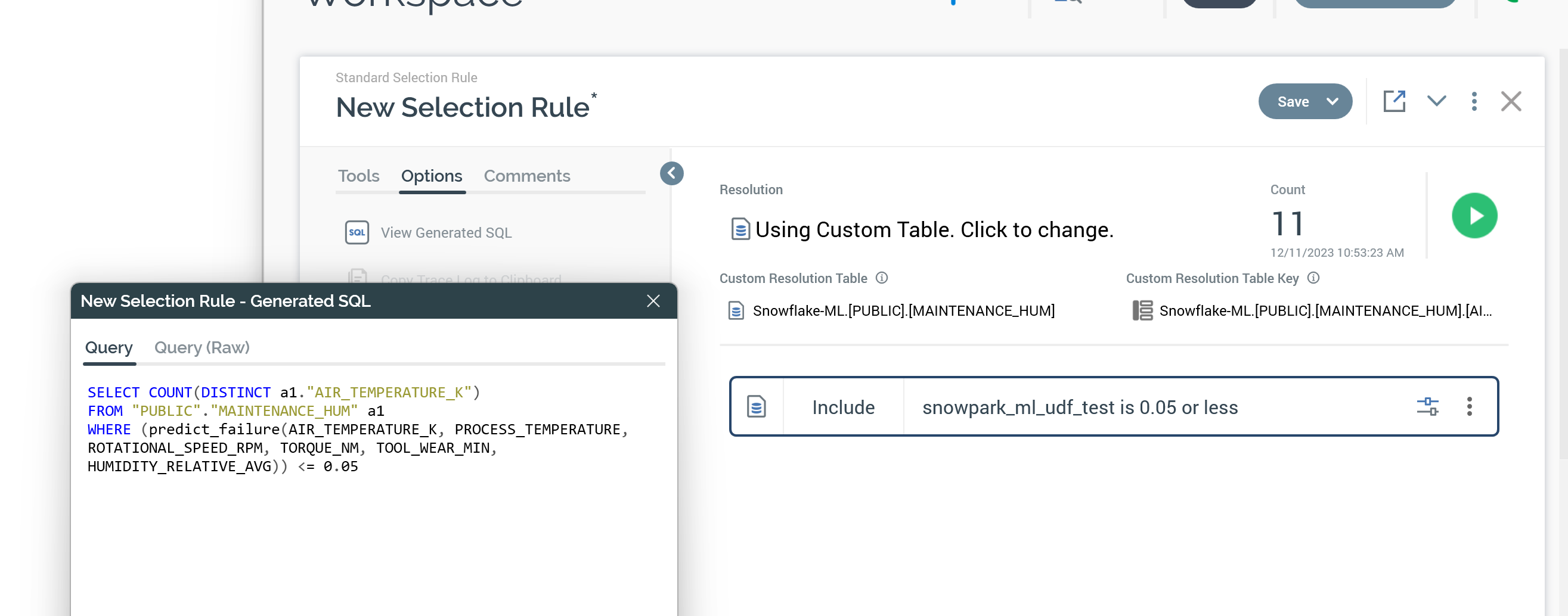This screenshot has height=616, width=1568.
Task: Close the Generated SQL dialog
Action: coord(652,301)
